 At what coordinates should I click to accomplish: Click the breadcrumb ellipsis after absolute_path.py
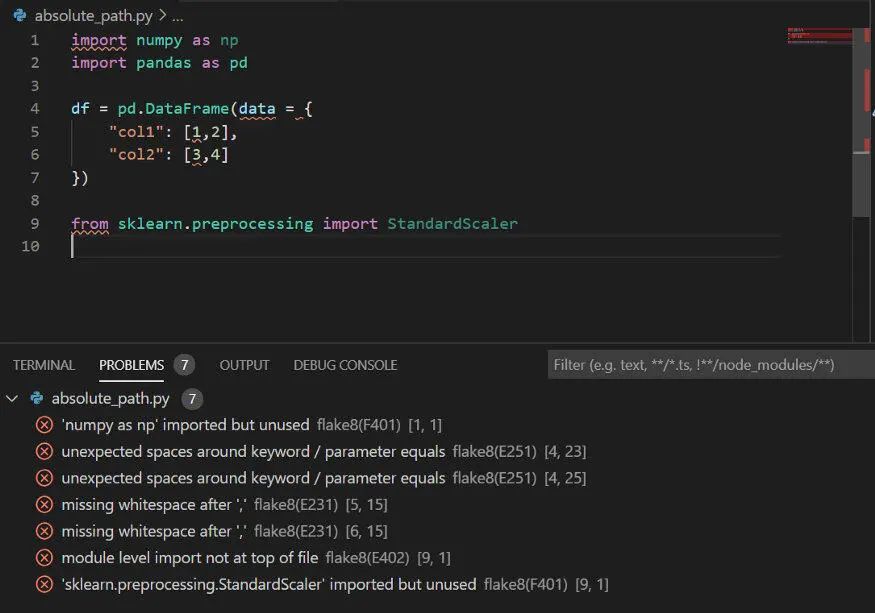pos(177,17)
